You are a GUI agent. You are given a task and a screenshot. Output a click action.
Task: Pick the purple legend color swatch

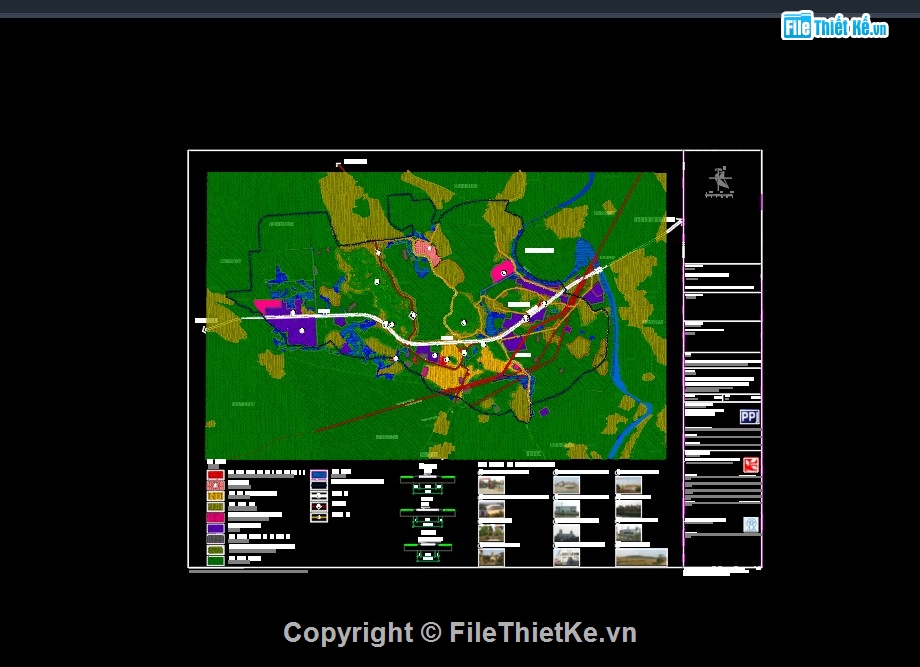pyautogui.click(x=215, y=529)
